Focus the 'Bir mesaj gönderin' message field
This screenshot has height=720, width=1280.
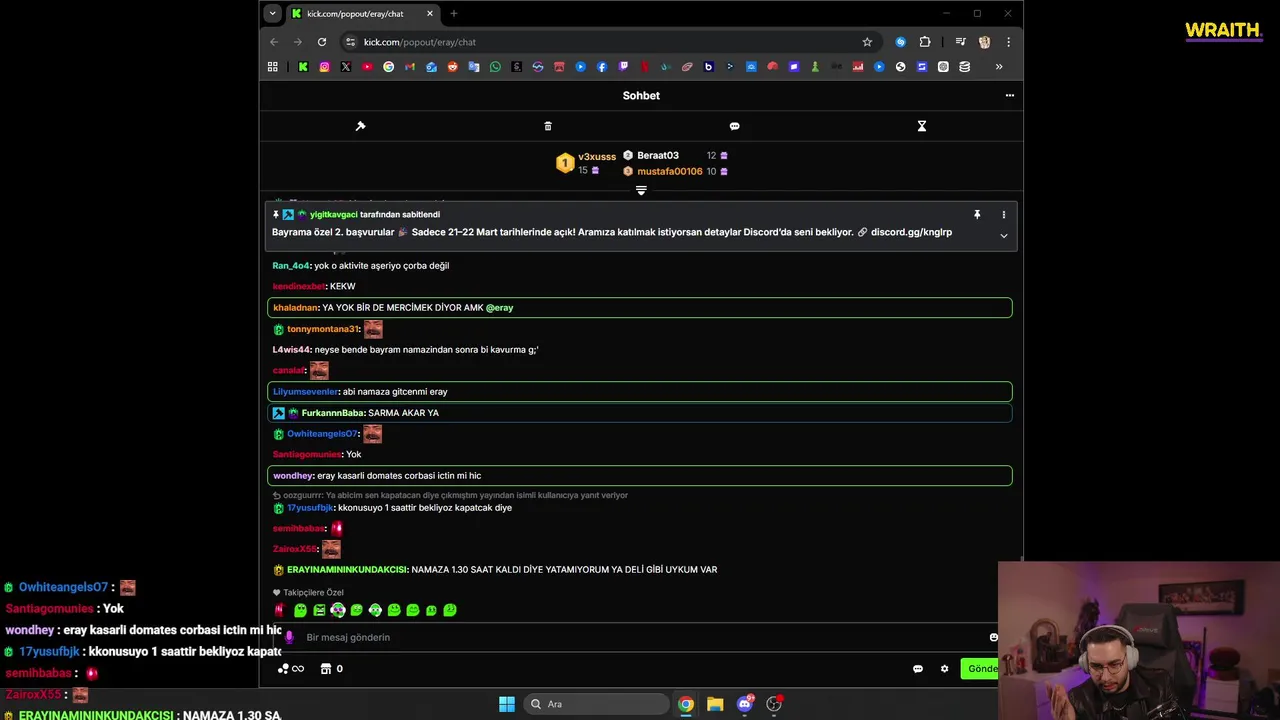[x=640, y=637]
